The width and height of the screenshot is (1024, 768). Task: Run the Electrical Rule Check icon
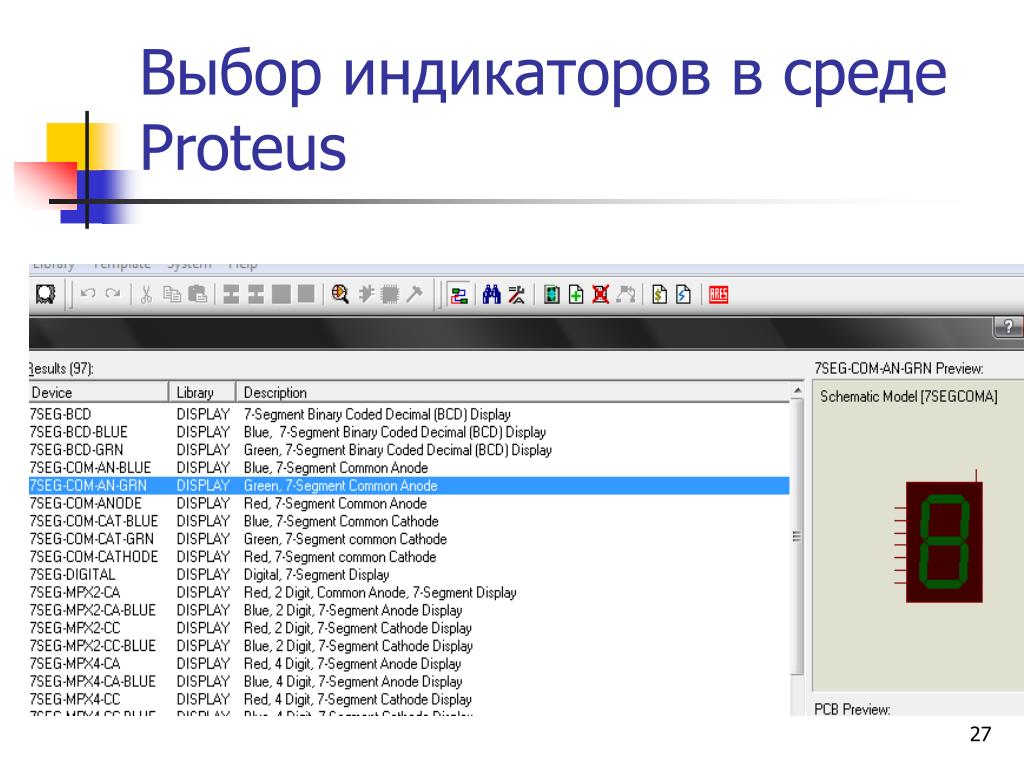click(x=684, y=295)
